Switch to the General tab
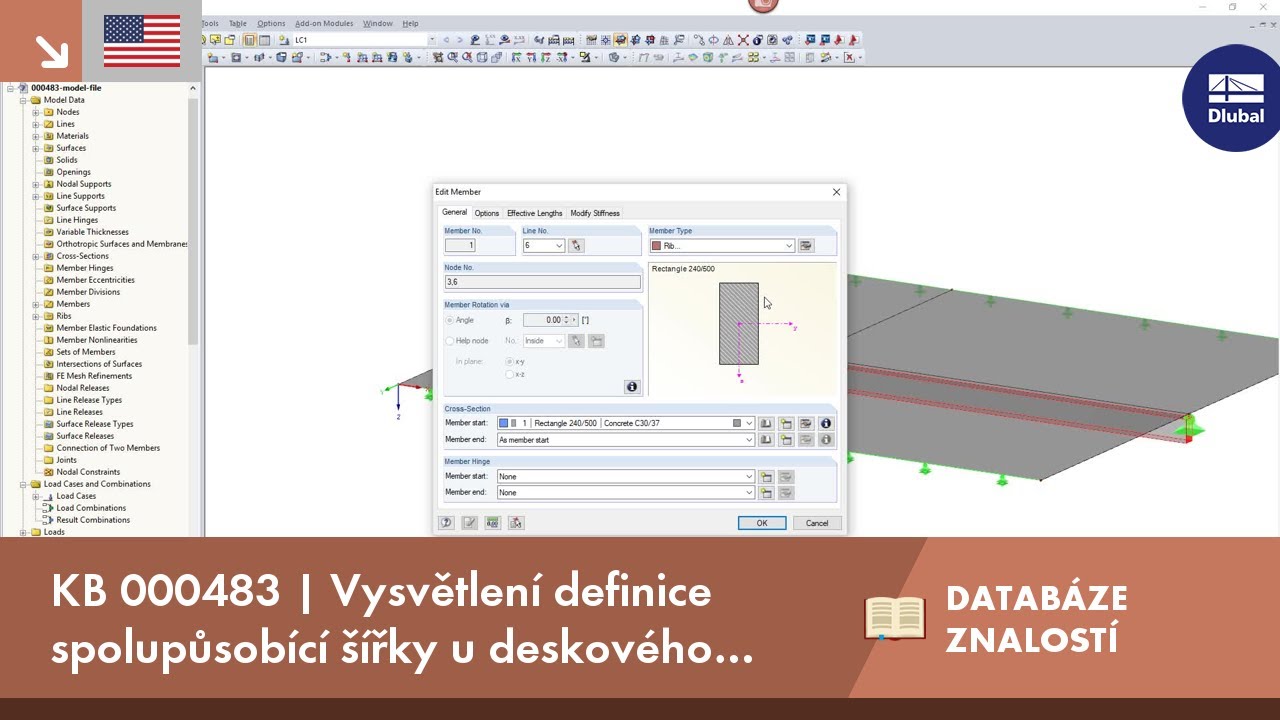The height and width of the screenshot is (720, 1280). point(454,212)
